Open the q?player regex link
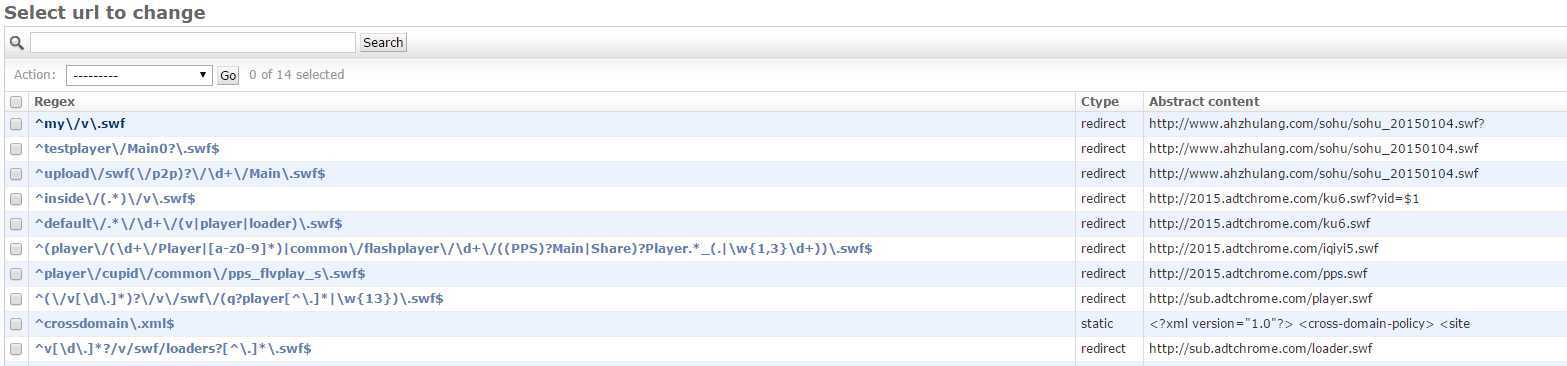This screenshot has width=1567, height=366. click(239, 298)
